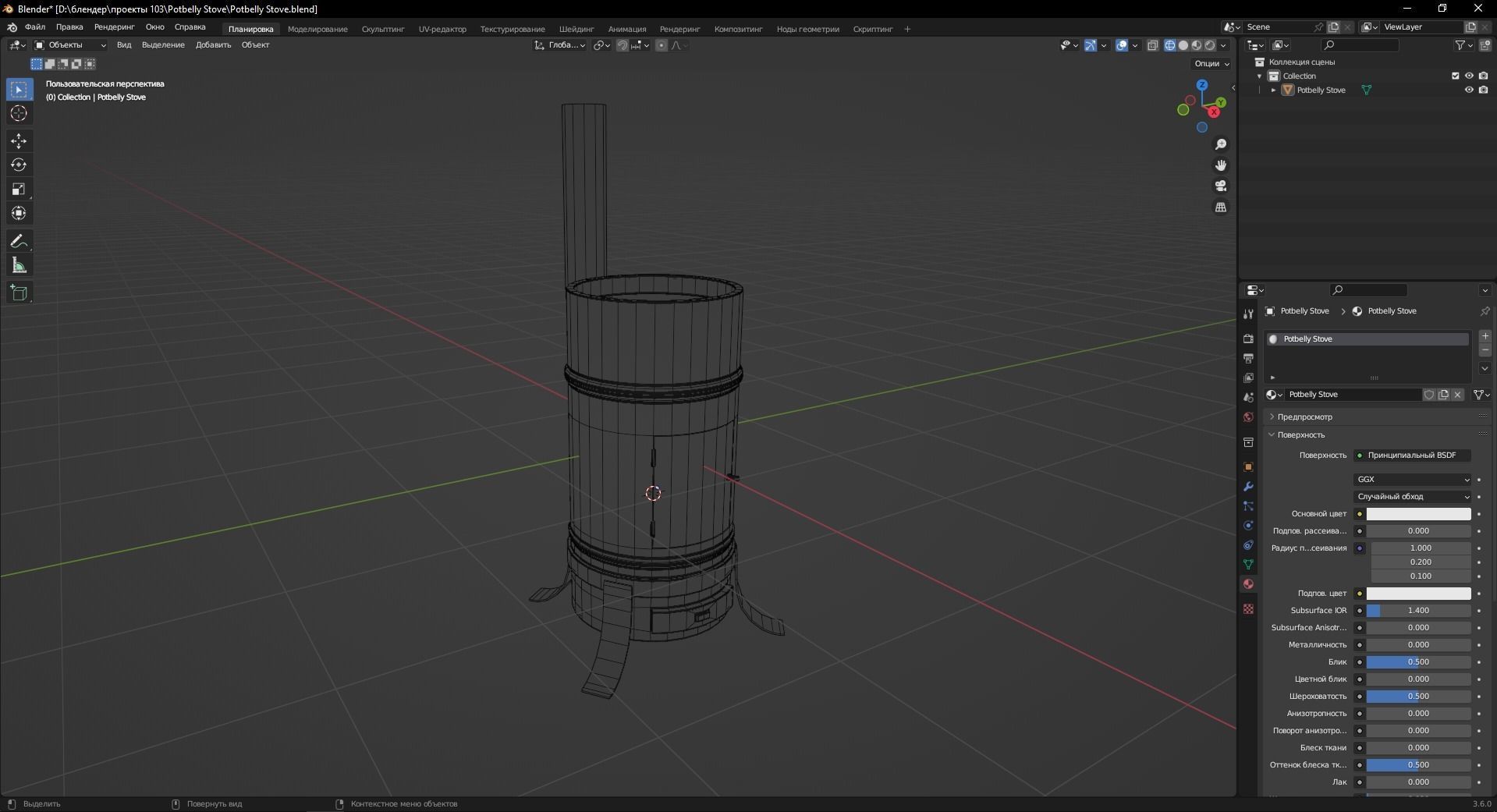Screen dimensions: 1497x812
Task: Switch to Wireframe viewport shading
Action: click(1169, 45)
